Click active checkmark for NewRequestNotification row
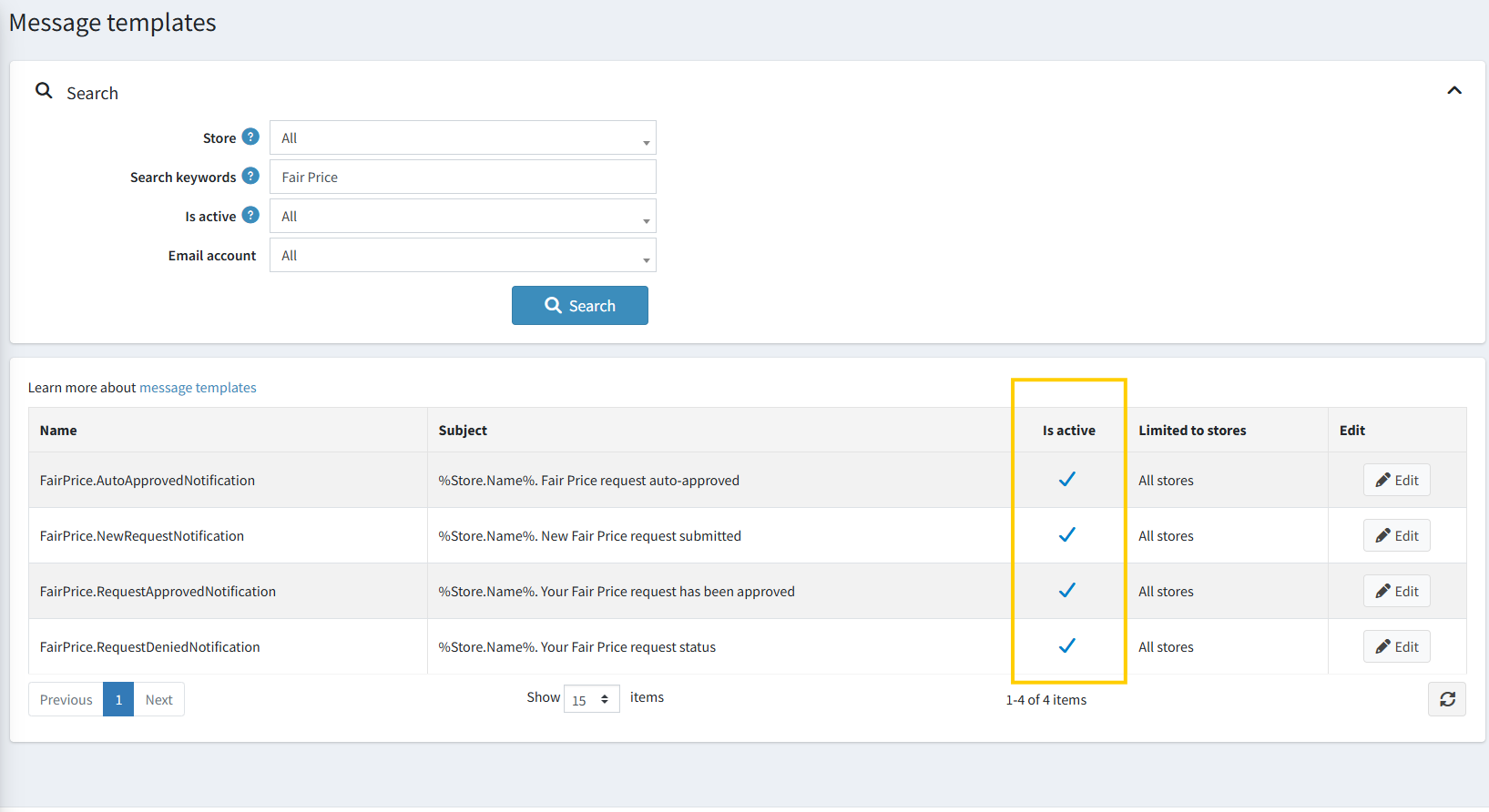Screen dimensions: 1489x812 click(x=1067, y=535)
